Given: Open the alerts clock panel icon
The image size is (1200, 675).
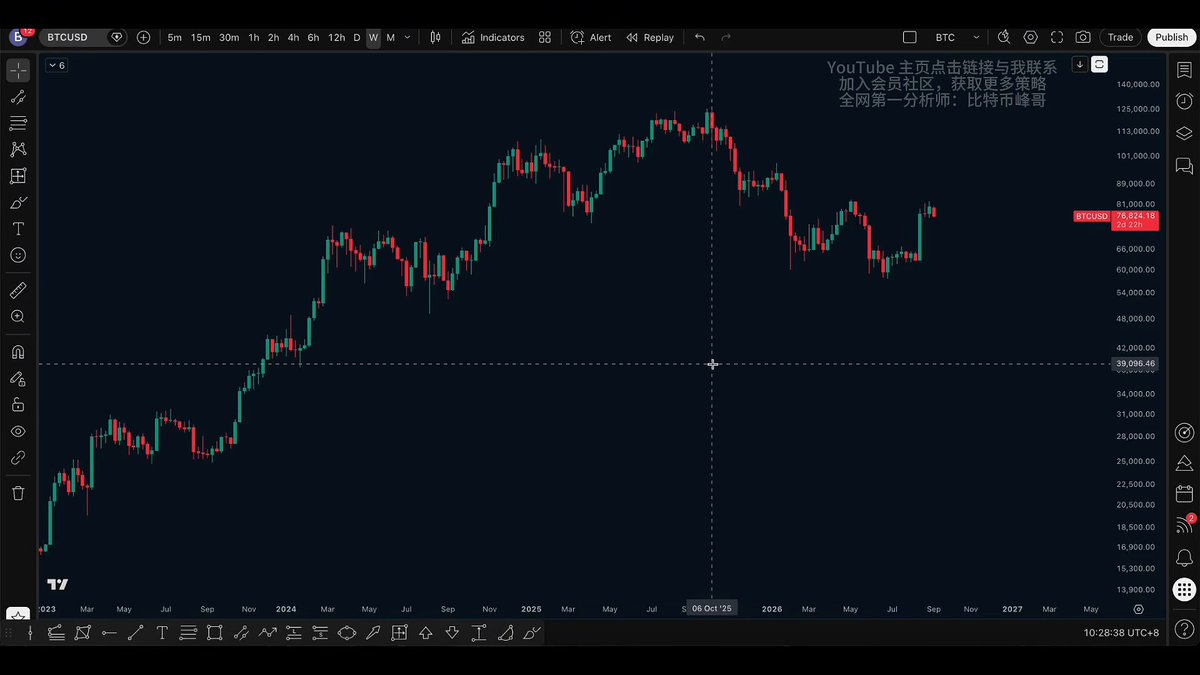Looking at the screenshot, I should (x=1184, y=101).
